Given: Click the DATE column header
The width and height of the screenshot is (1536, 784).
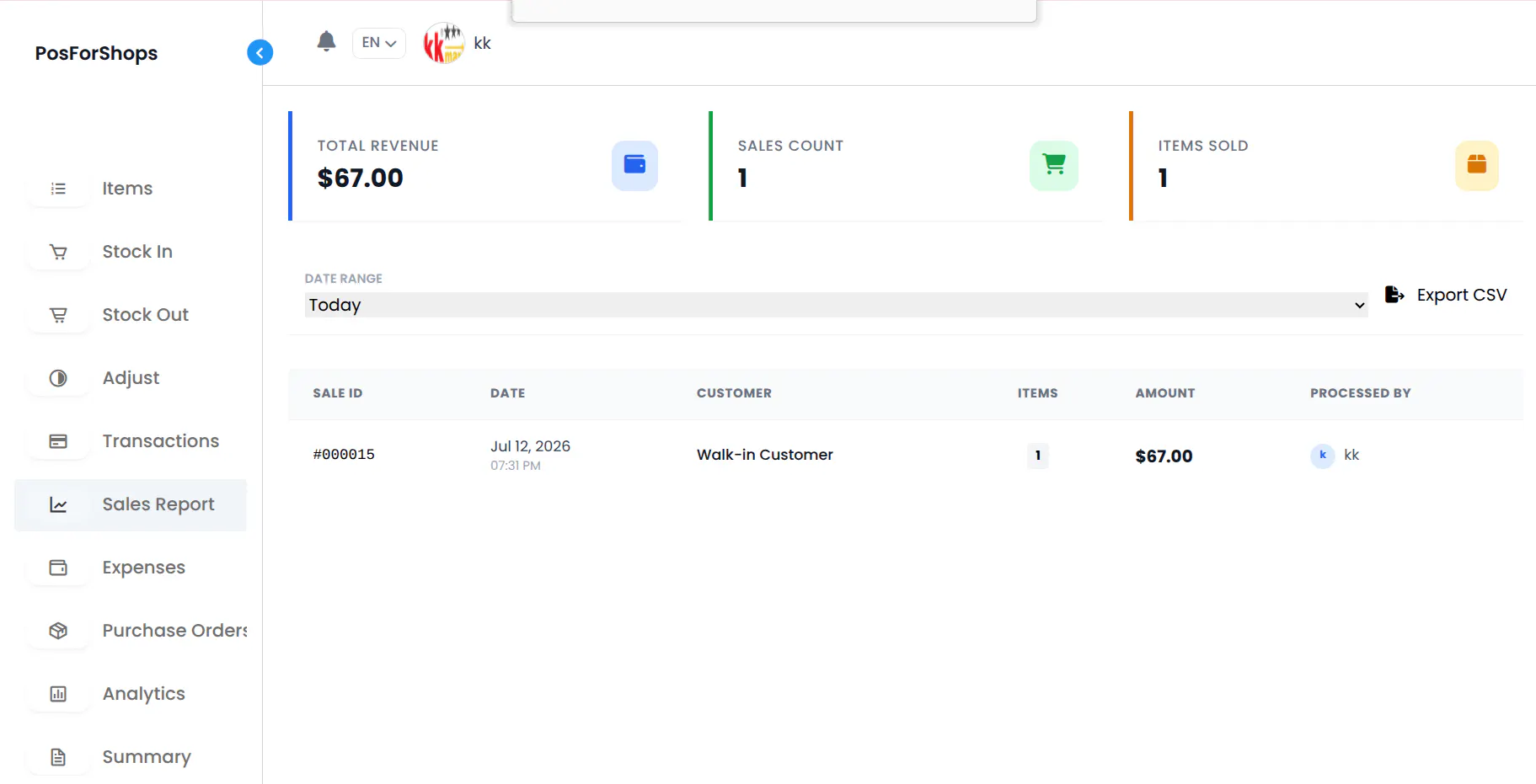Looking at the screenshot, I should 508,393.
